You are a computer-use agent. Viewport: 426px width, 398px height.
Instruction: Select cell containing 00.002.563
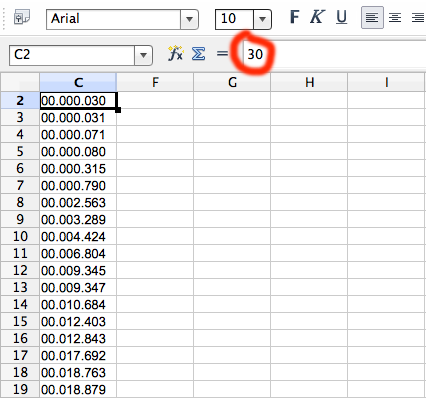click(x=78, y=202)
